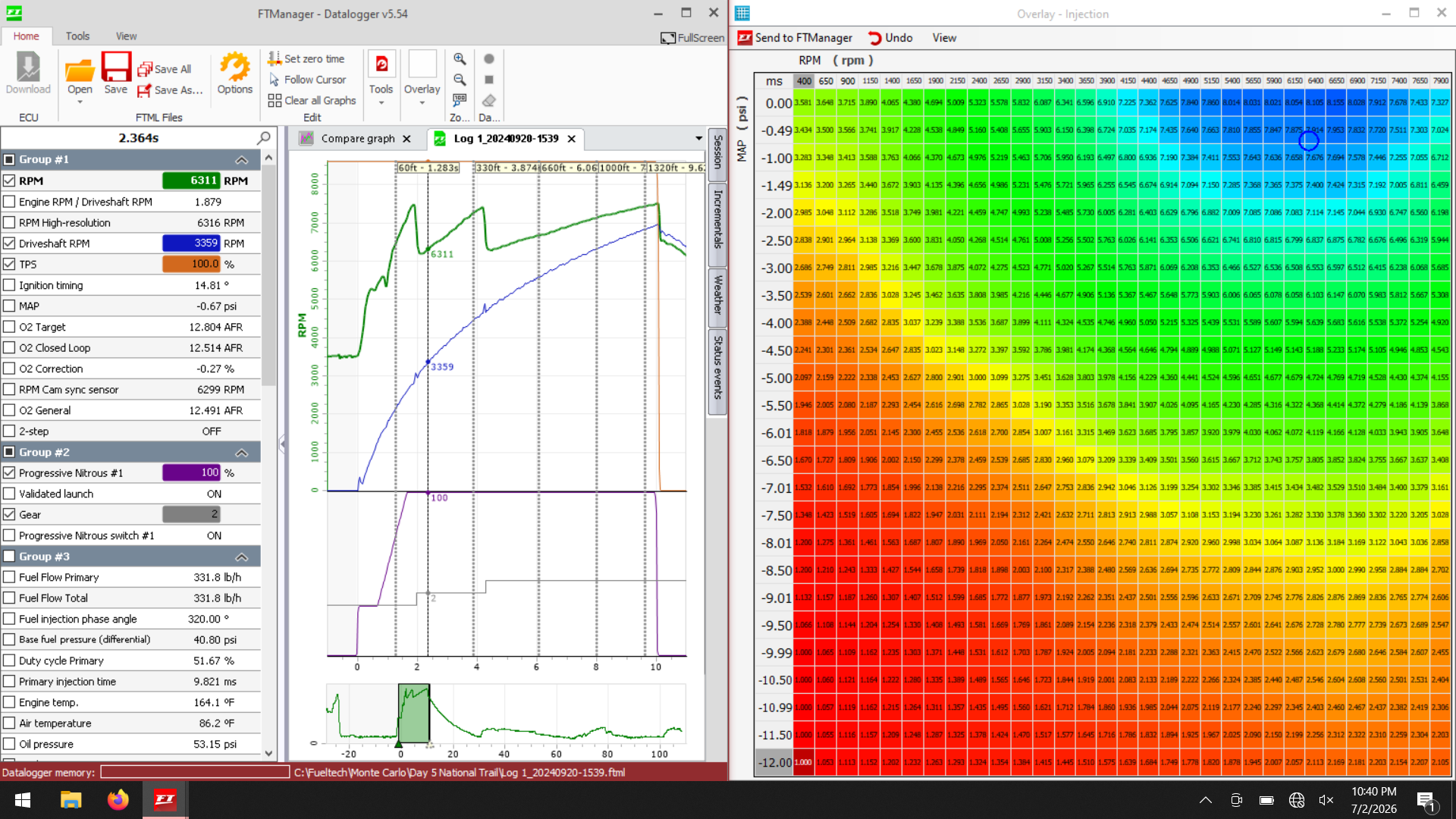Check the Fuel Flow Primary checkbox

point(9,577)
